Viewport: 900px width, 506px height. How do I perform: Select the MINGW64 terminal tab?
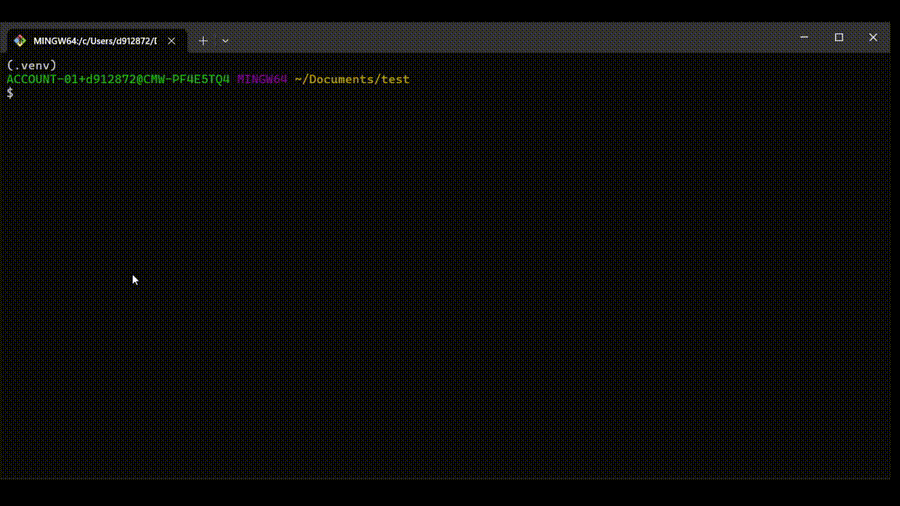(x=96, y=41)
